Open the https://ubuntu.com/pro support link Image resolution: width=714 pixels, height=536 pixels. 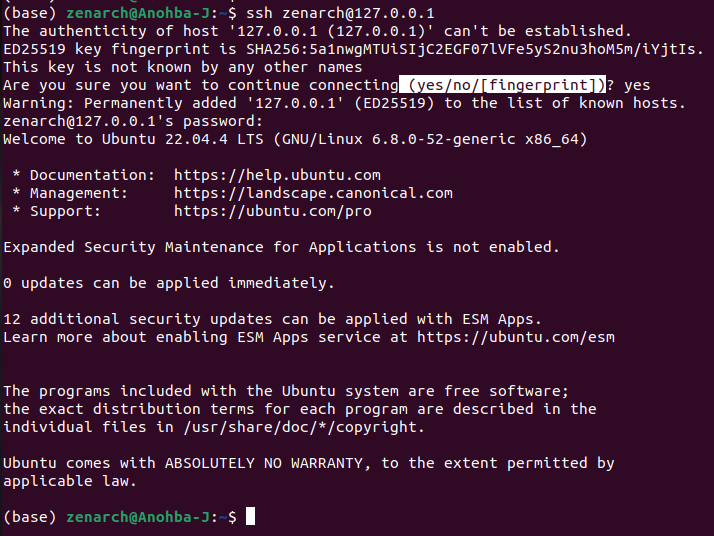(273, 211)
